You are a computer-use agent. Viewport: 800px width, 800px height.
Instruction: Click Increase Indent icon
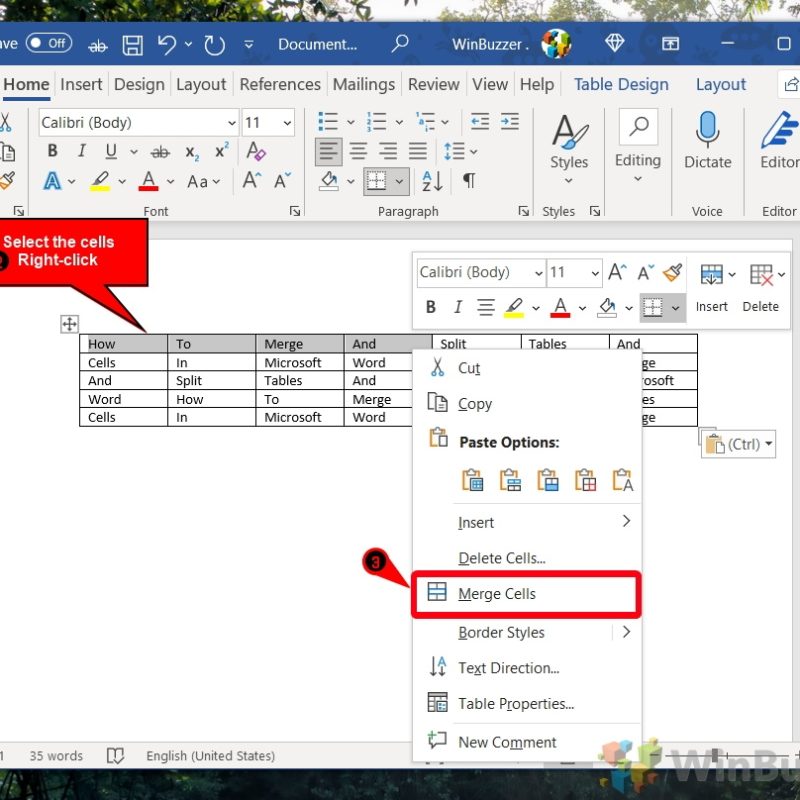click(510, 121)
